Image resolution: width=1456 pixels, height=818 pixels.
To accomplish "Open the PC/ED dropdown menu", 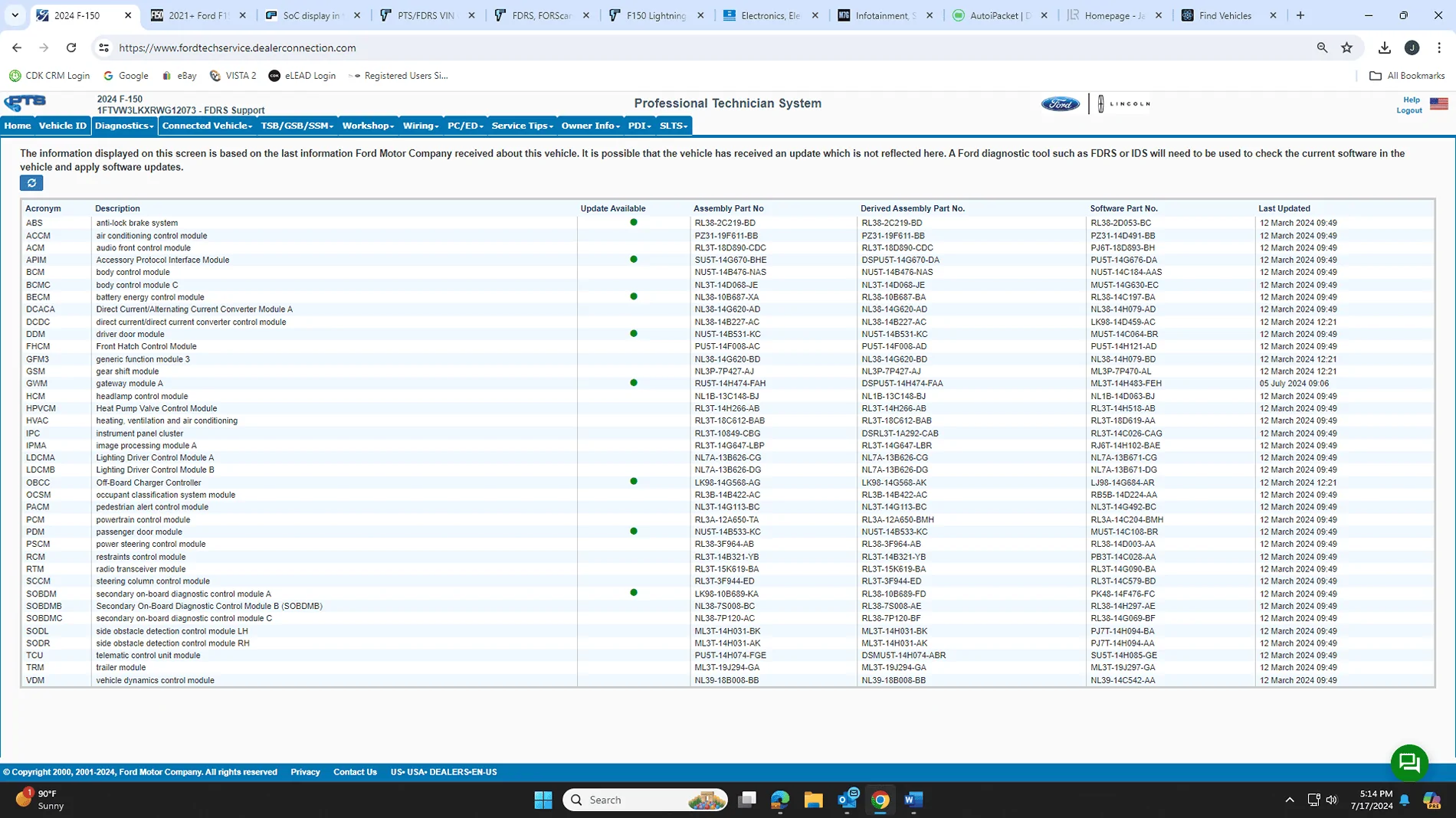I will point(465,126).
